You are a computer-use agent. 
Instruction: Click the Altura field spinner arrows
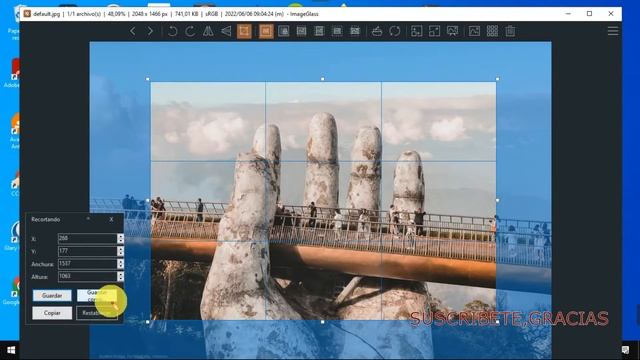(120, 276)
